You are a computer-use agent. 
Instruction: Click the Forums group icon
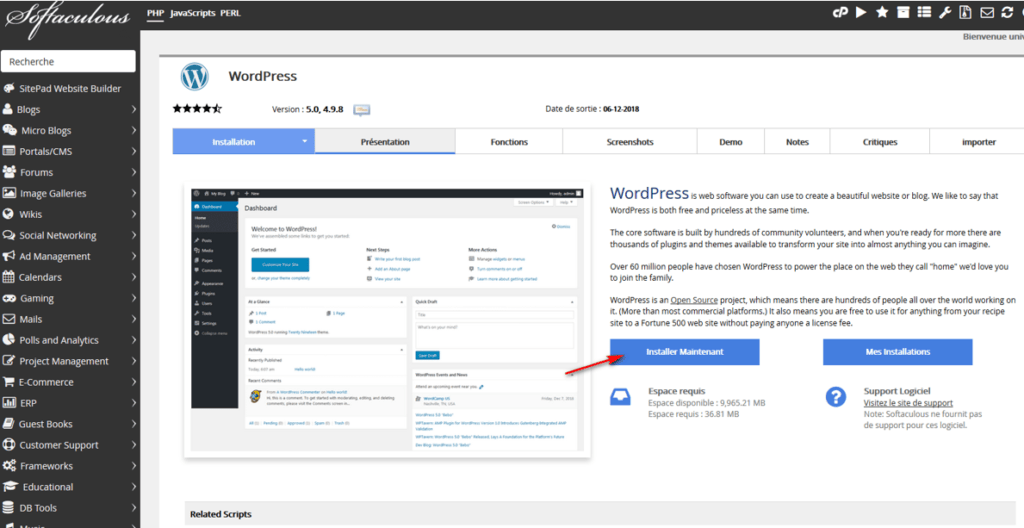[x=9, y=173]
